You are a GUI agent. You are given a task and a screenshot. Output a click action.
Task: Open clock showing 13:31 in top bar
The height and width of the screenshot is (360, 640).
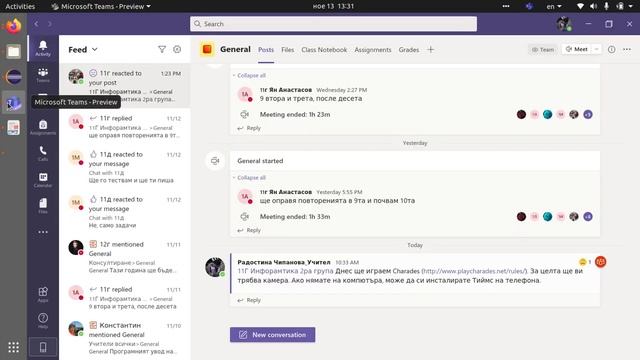333,6
